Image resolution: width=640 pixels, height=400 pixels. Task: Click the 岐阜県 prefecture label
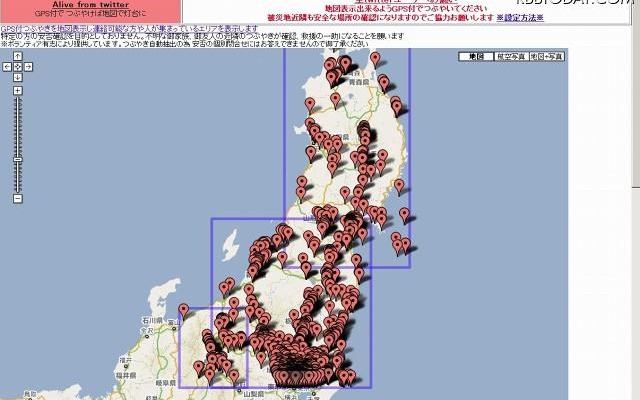pos(166,383)
